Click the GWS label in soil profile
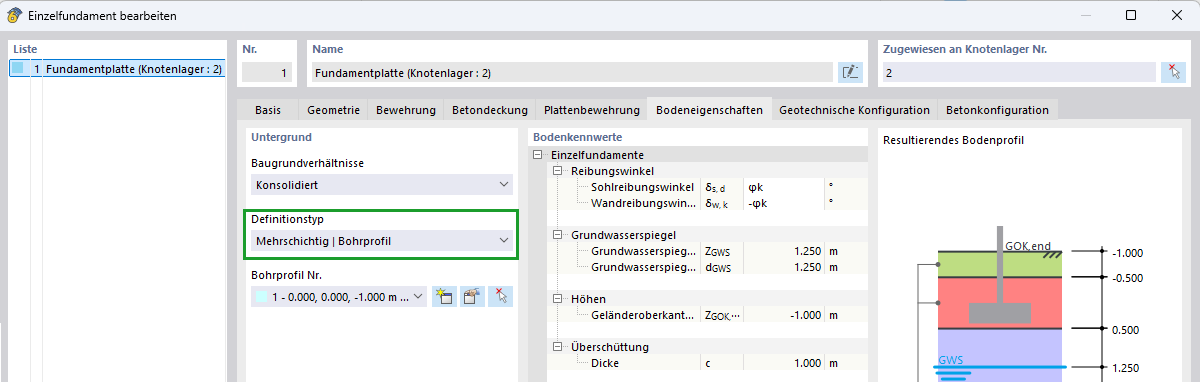The height and width of the screenshot is (382, 1200). point(950,360)
